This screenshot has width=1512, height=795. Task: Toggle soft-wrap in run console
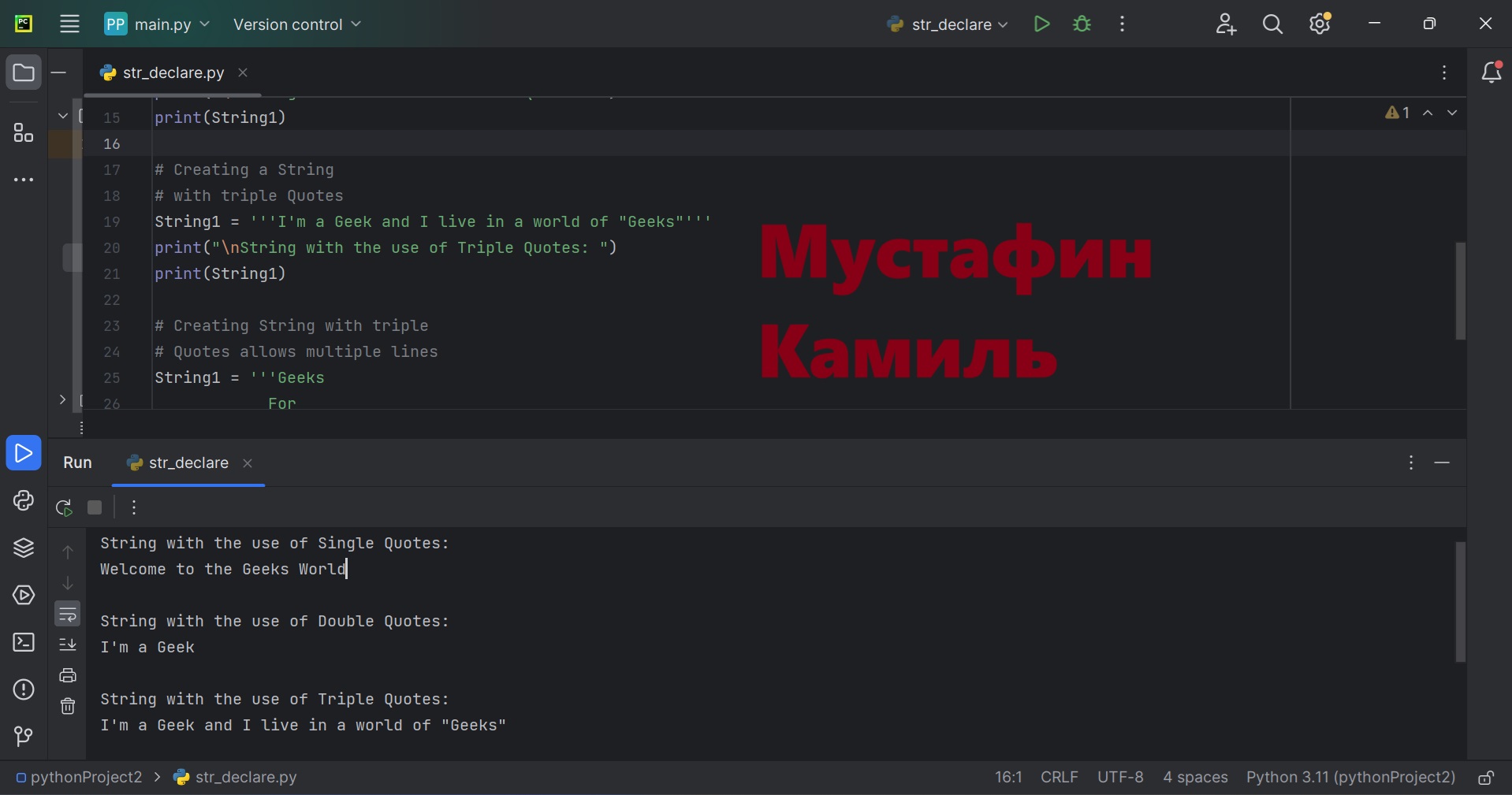pyautogui.click(x=68, y=614)
